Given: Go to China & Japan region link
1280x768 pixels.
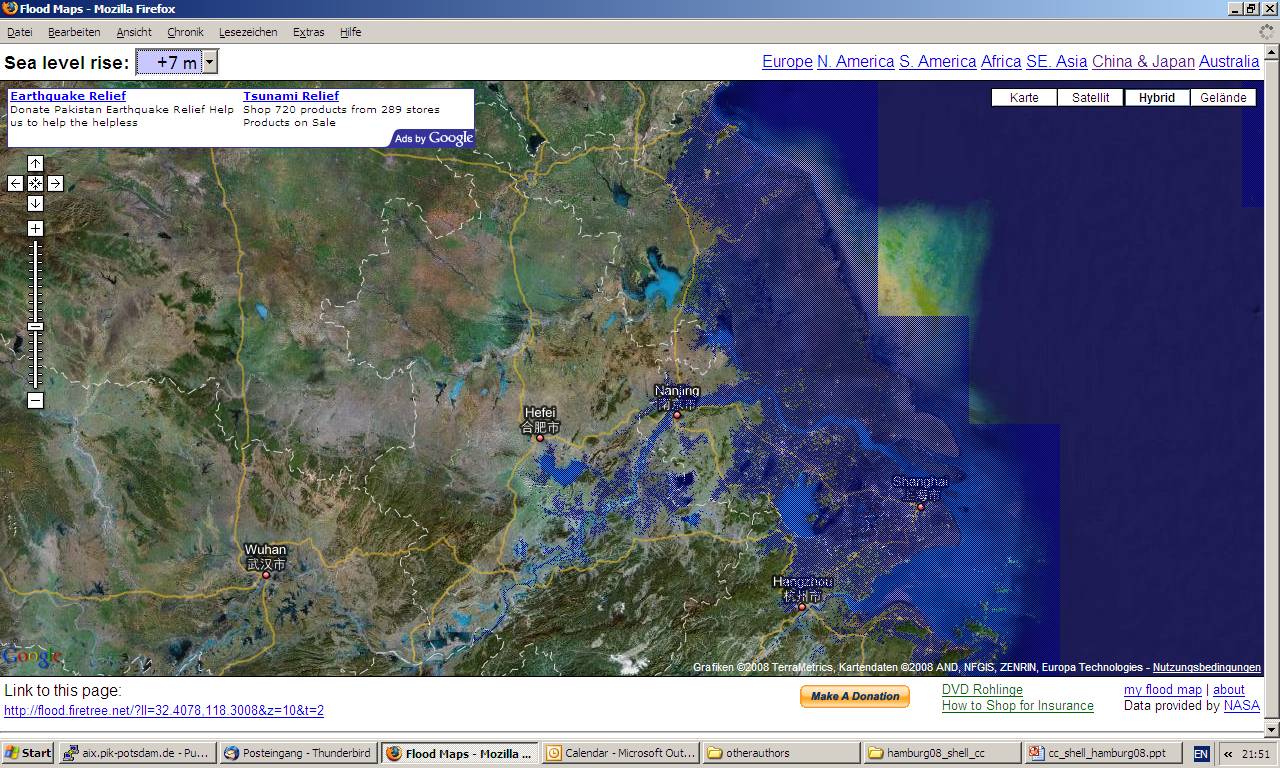Looking at the screenshot, I should point(1143,62).
